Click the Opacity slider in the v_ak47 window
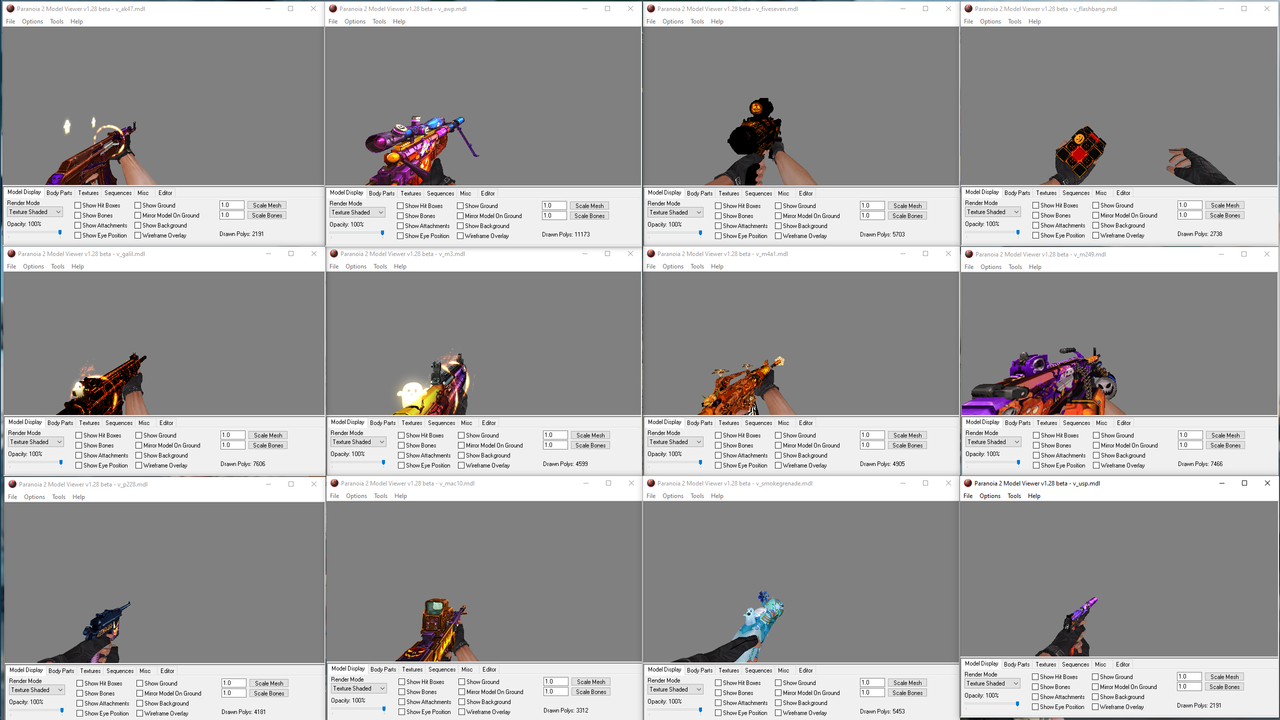Viewport: 1280px width, 720px height. [35, 233]
